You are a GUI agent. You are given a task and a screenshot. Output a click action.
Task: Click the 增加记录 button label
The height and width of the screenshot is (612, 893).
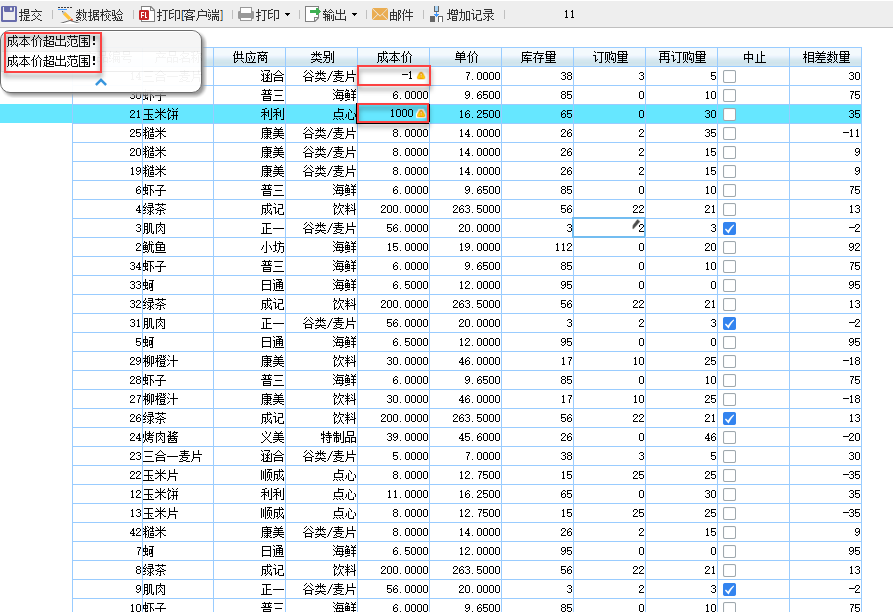pyautogui.click(x=470, y=15)
